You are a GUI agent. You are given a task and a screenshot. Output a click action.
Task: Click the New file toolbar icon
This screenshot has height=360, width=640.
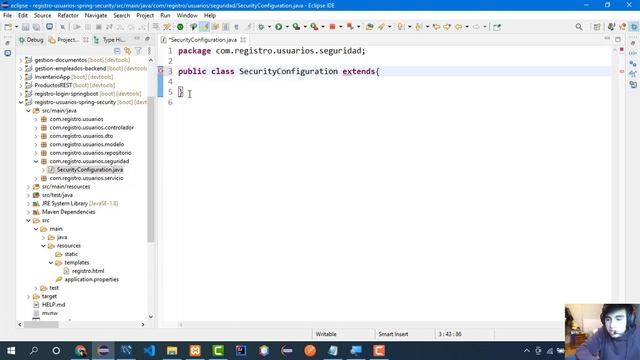(8, 27)
